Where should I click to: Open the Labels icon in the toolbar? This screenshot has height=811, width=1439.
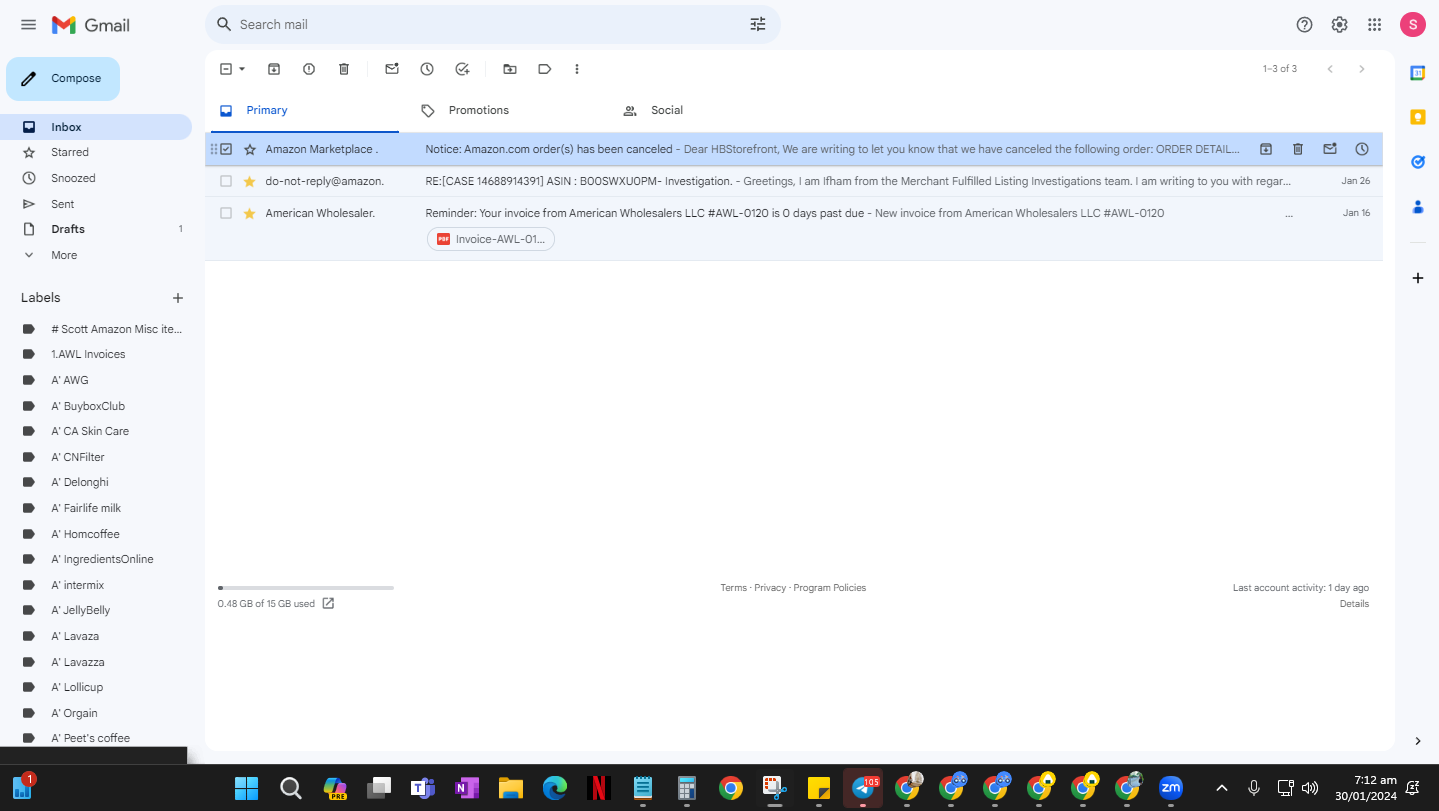click(x=545, y=69)
